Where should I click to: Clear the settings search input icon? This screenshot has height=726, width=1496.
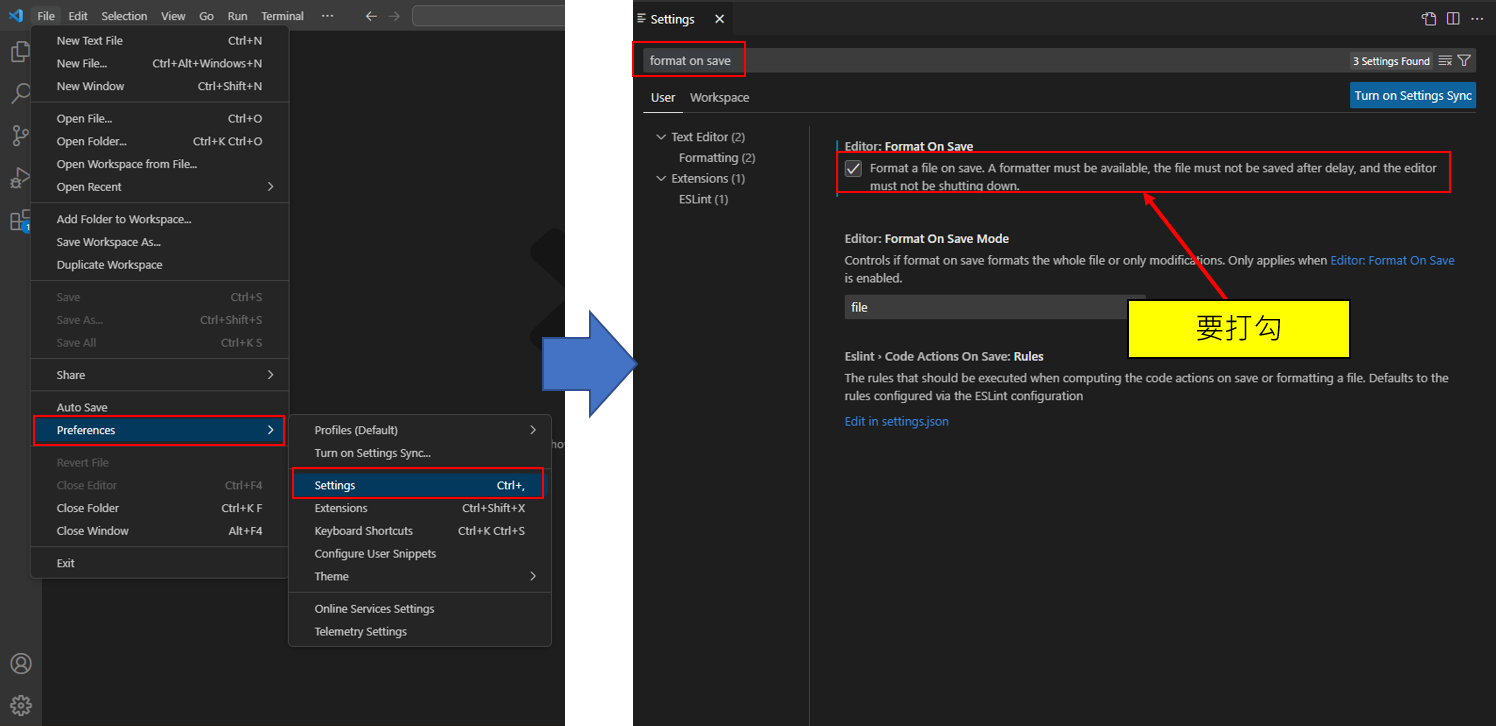pyautogui.click(x=1445, y=61)
